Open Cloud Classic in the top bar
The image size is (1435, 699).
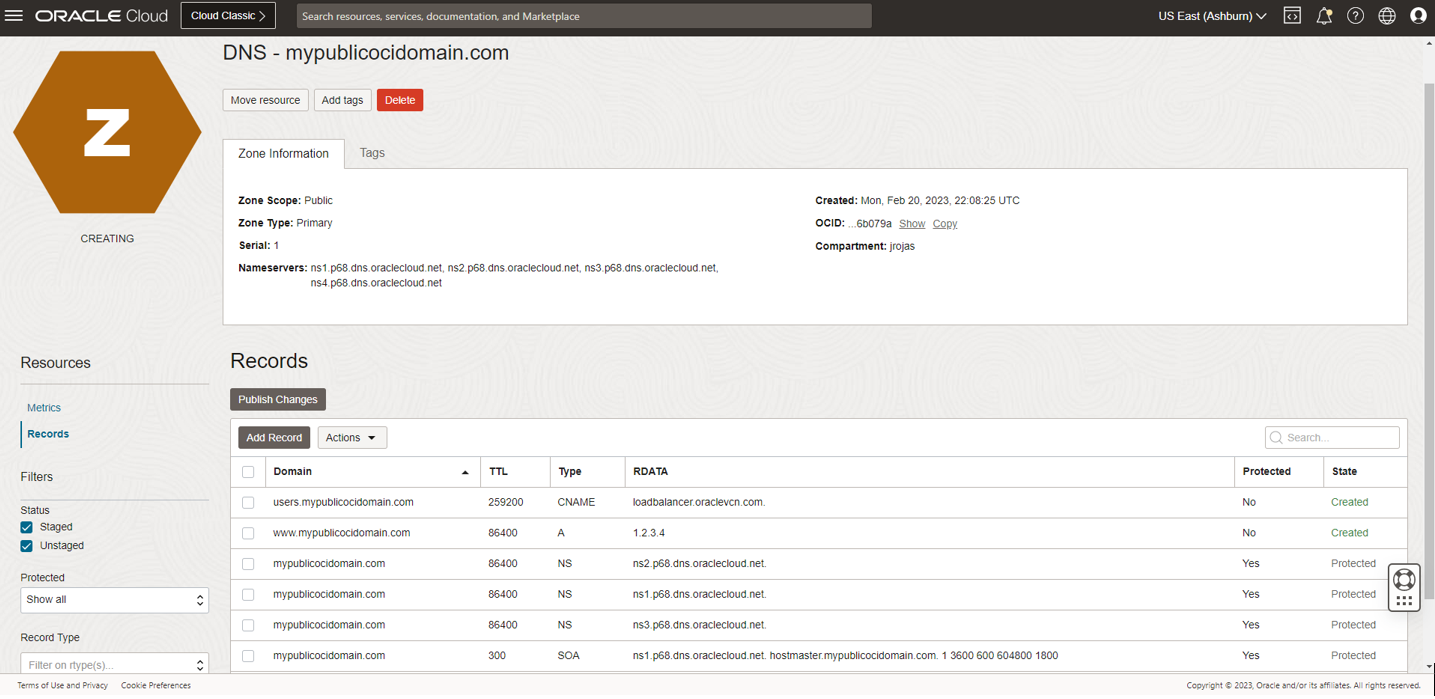pyautogui.click(x=227, y=15)
